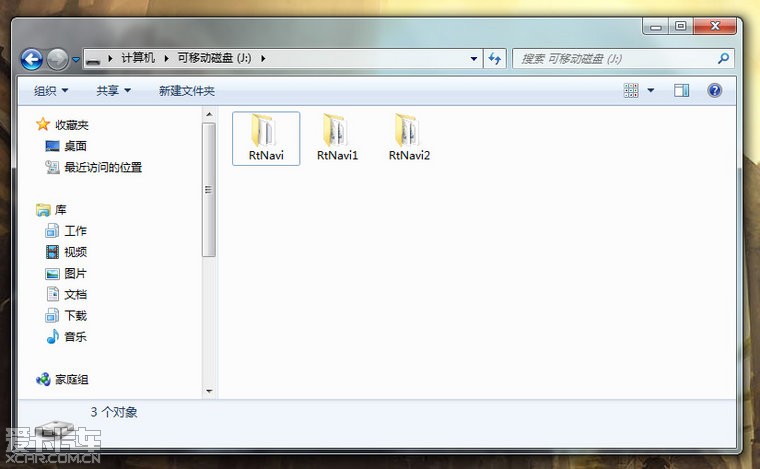Click the 文档 document icon
The height and width of the screenshot is (469, 760).
click(x=52, y=294)
